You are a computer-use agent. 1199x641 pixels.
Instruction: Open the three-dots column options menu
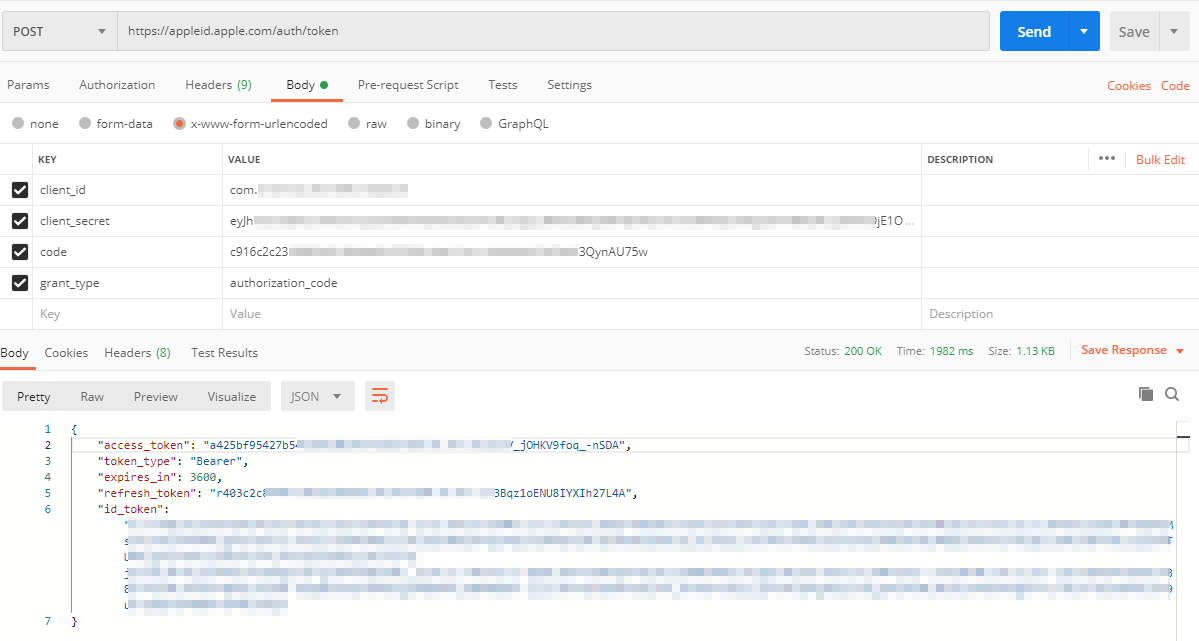(1106, 158)
